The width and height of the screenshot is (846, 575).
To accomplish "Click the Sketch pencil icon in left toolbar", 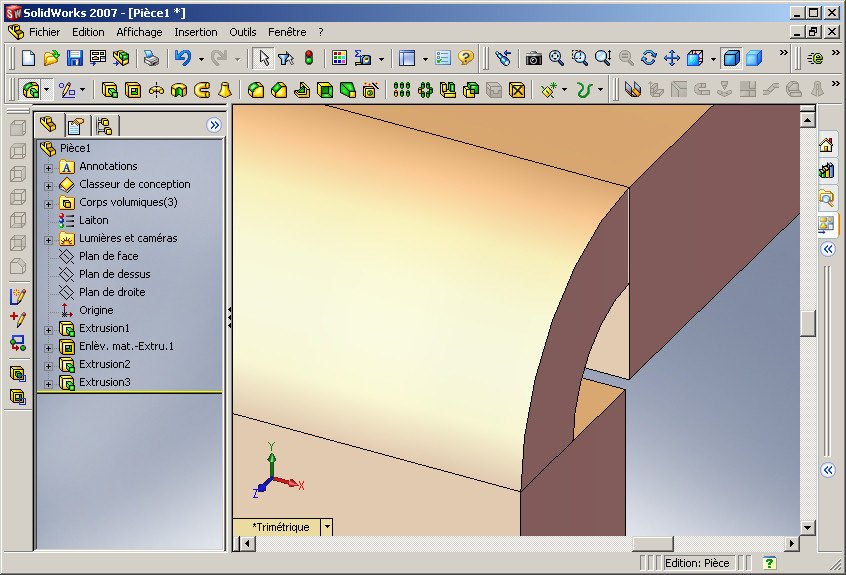I will tap(18, 296).
